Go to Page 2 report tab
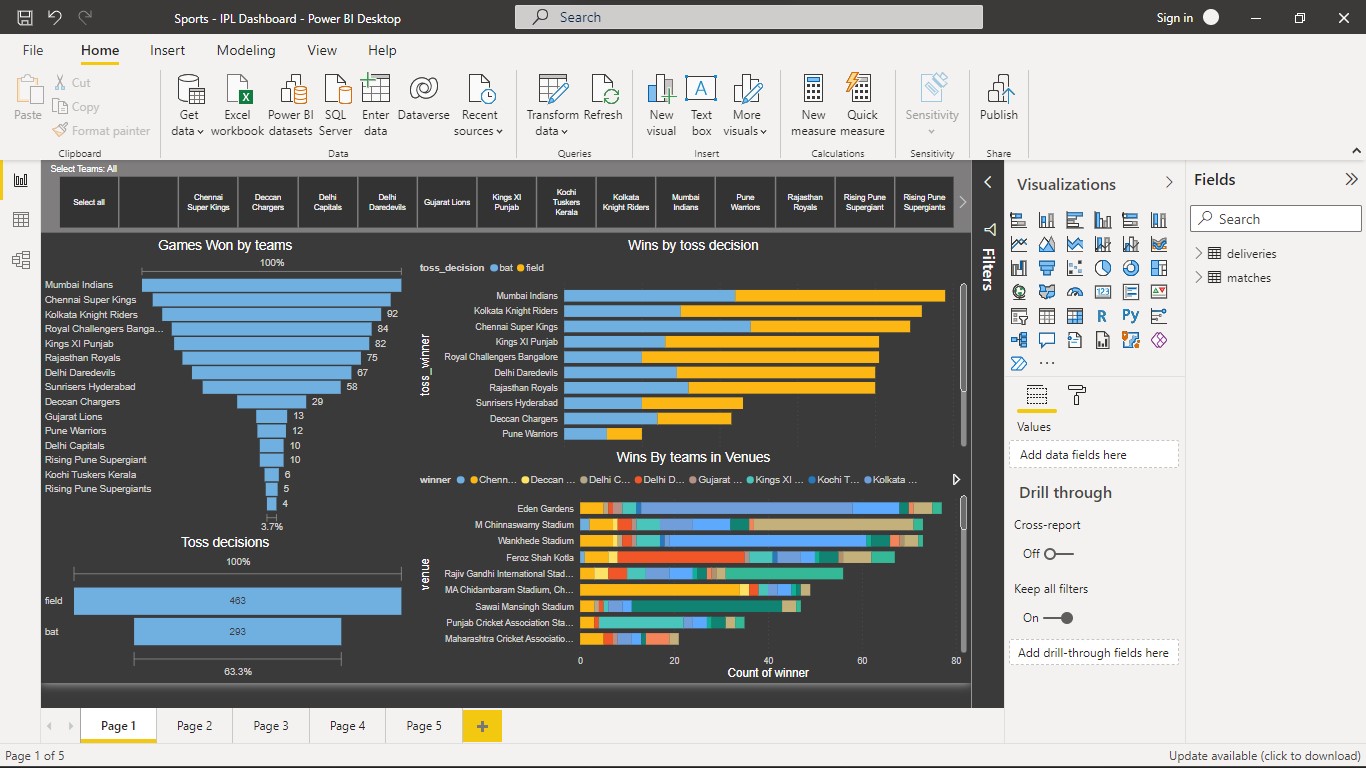This screenshot has height=768, width=1366. [x=194, y=726]
